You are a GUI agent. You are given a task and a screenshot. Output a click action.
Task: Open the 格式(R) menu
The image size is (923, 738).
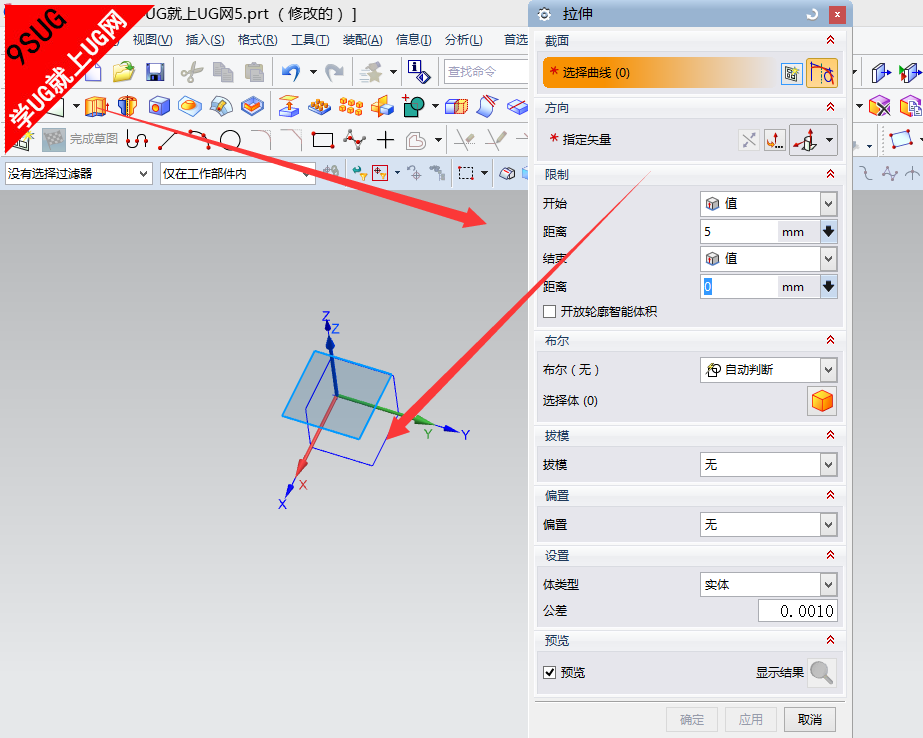point(257,39)
